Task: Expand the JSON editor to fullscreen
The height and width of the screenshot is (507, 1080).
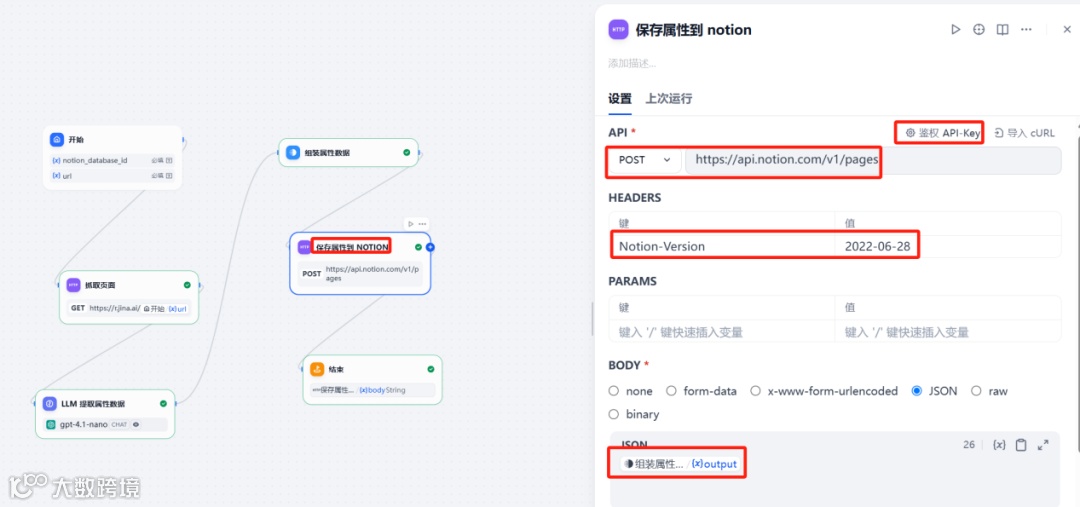Action: [x=1043, y=445]
